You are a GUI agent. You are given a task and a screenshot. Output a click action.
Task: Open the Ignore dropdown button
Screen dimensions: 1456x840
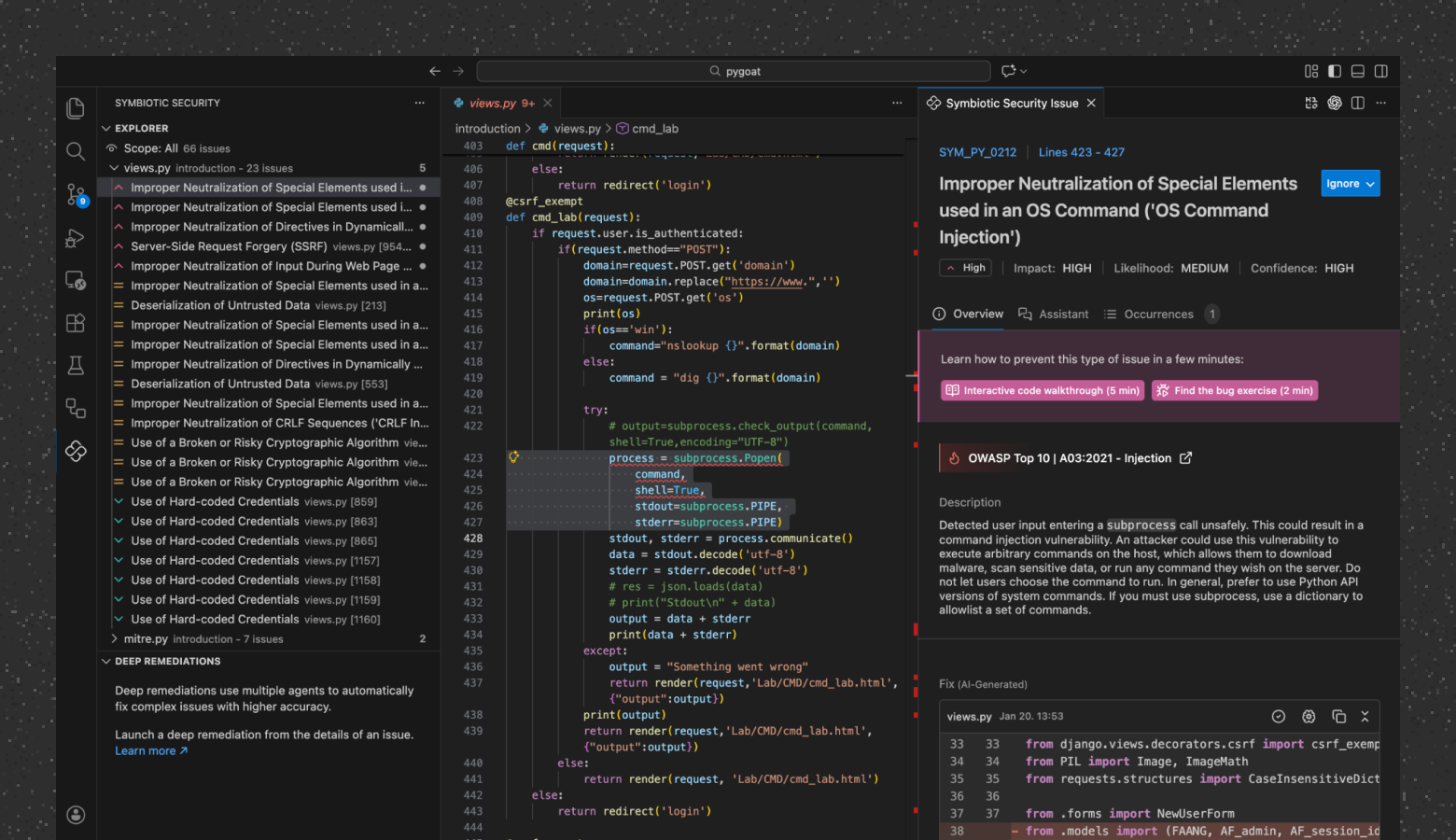coord(1351,184)
